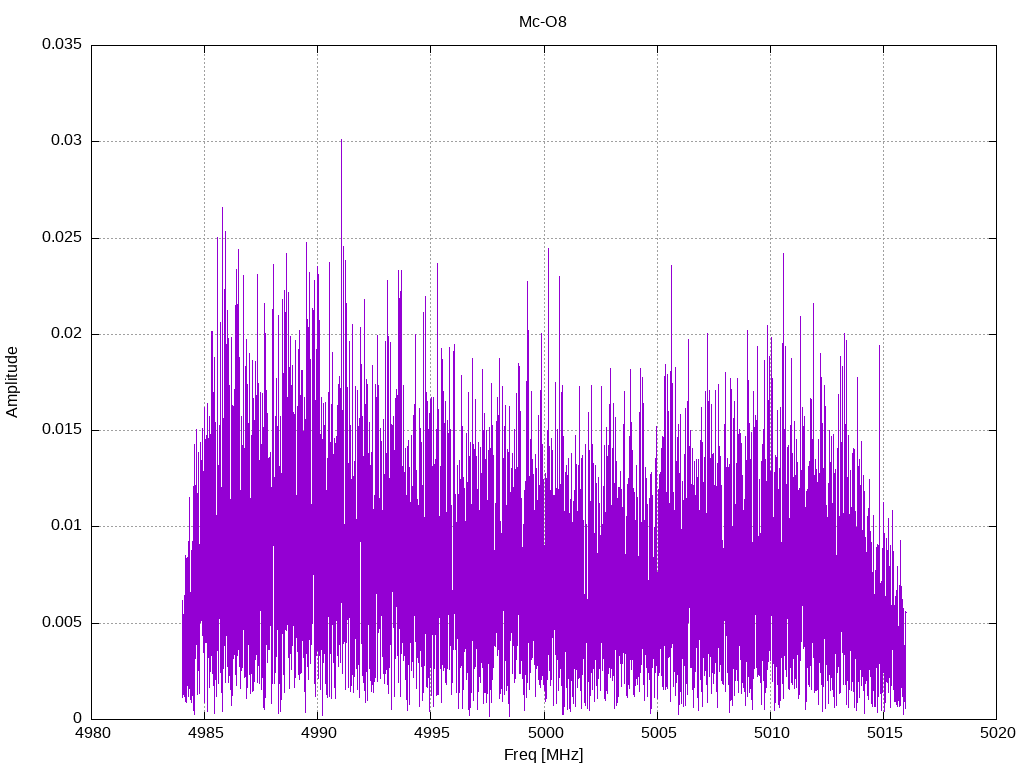
Task: Click the 4990 x-axis tick label
Action: 318,733
